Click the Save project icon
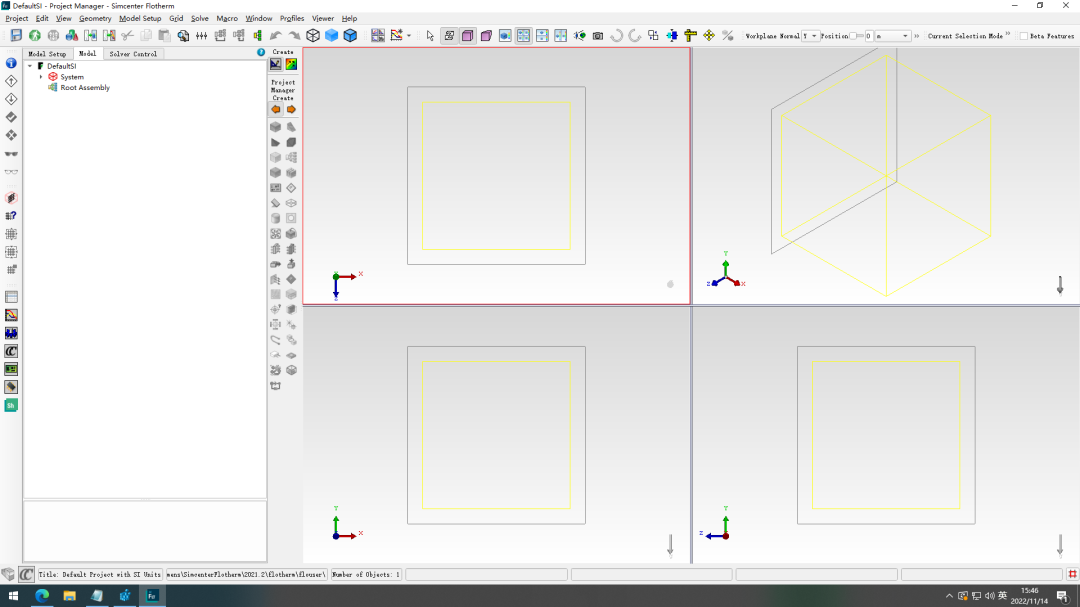 (x=16, y=35)
